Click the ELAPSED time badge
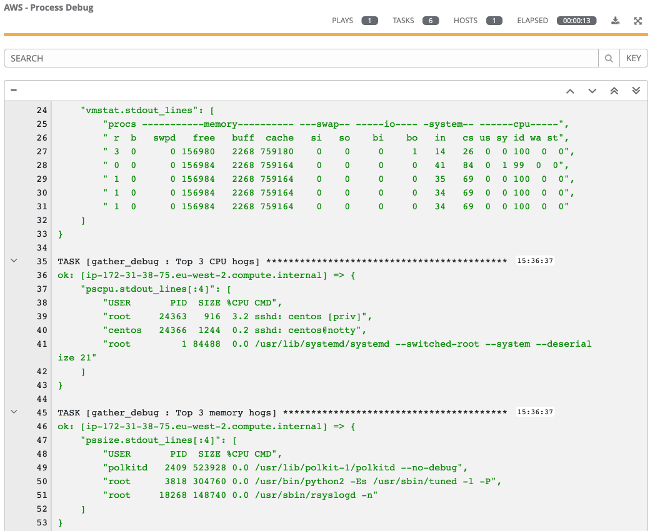This screenshot has width=650, height=531. 576,20
